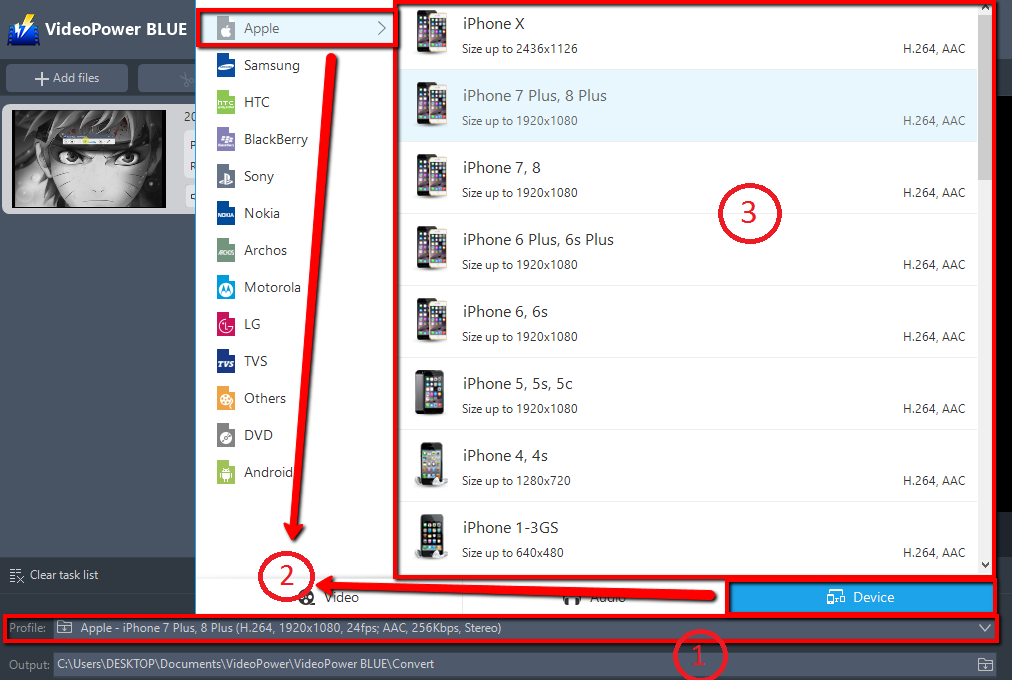The width and height of the screenshot is (1012, 680).
Task: Click the DVD category icon
Action: [226, 436]
